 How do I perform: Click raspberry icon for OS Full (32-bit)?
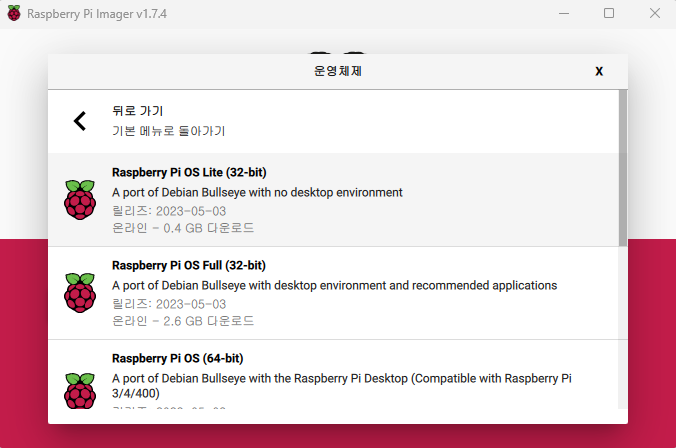[80, 293]
